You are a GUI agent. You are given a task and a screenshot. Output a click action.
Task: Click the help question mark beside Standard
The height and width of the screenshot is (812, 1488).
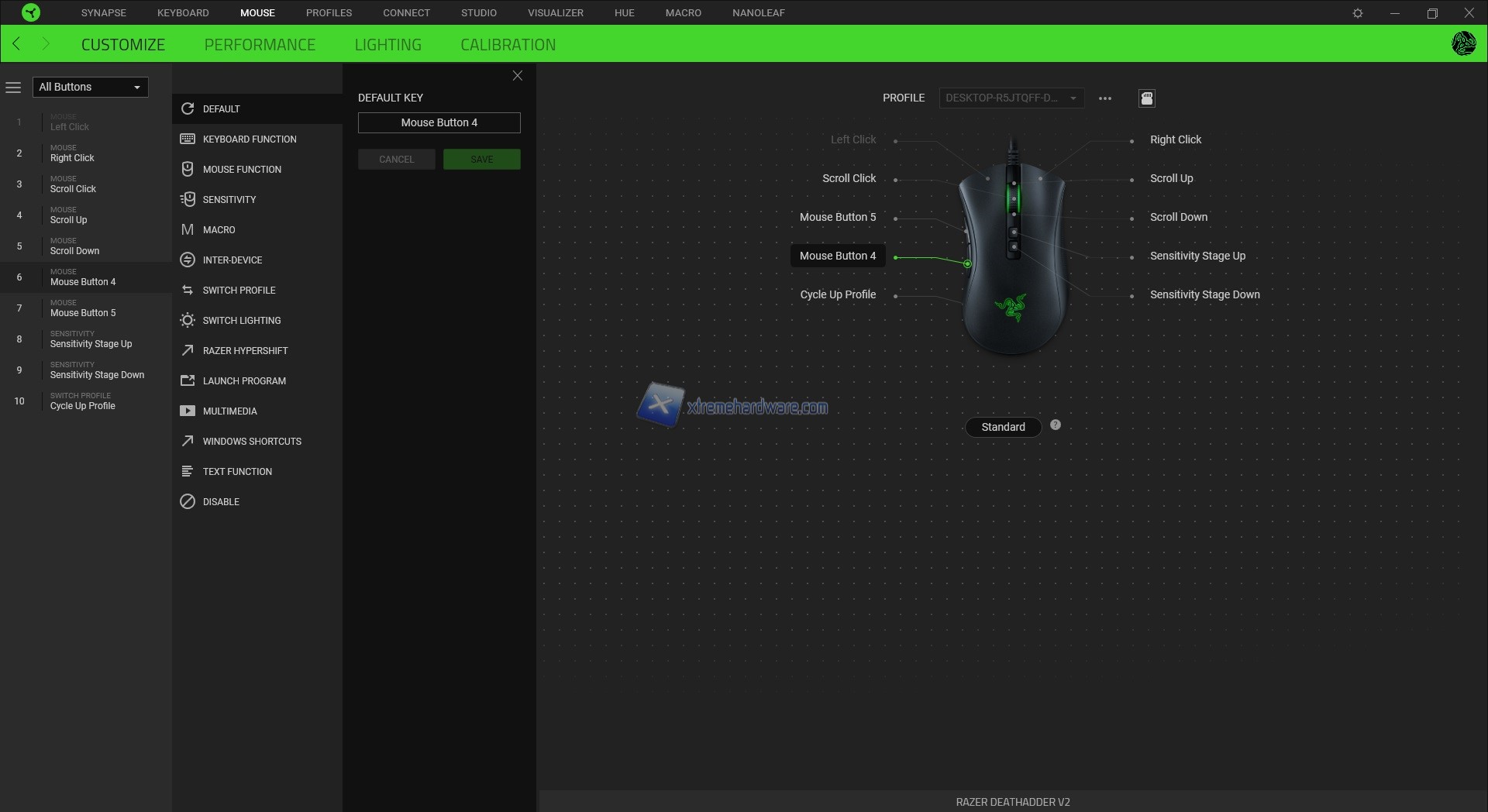1055,425
